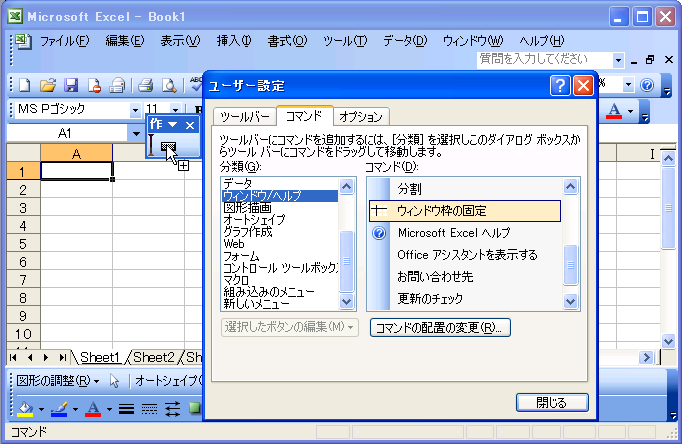
Task: Select 新しいメニュー category
Action: pyautogui.click(x=280, y=304)
